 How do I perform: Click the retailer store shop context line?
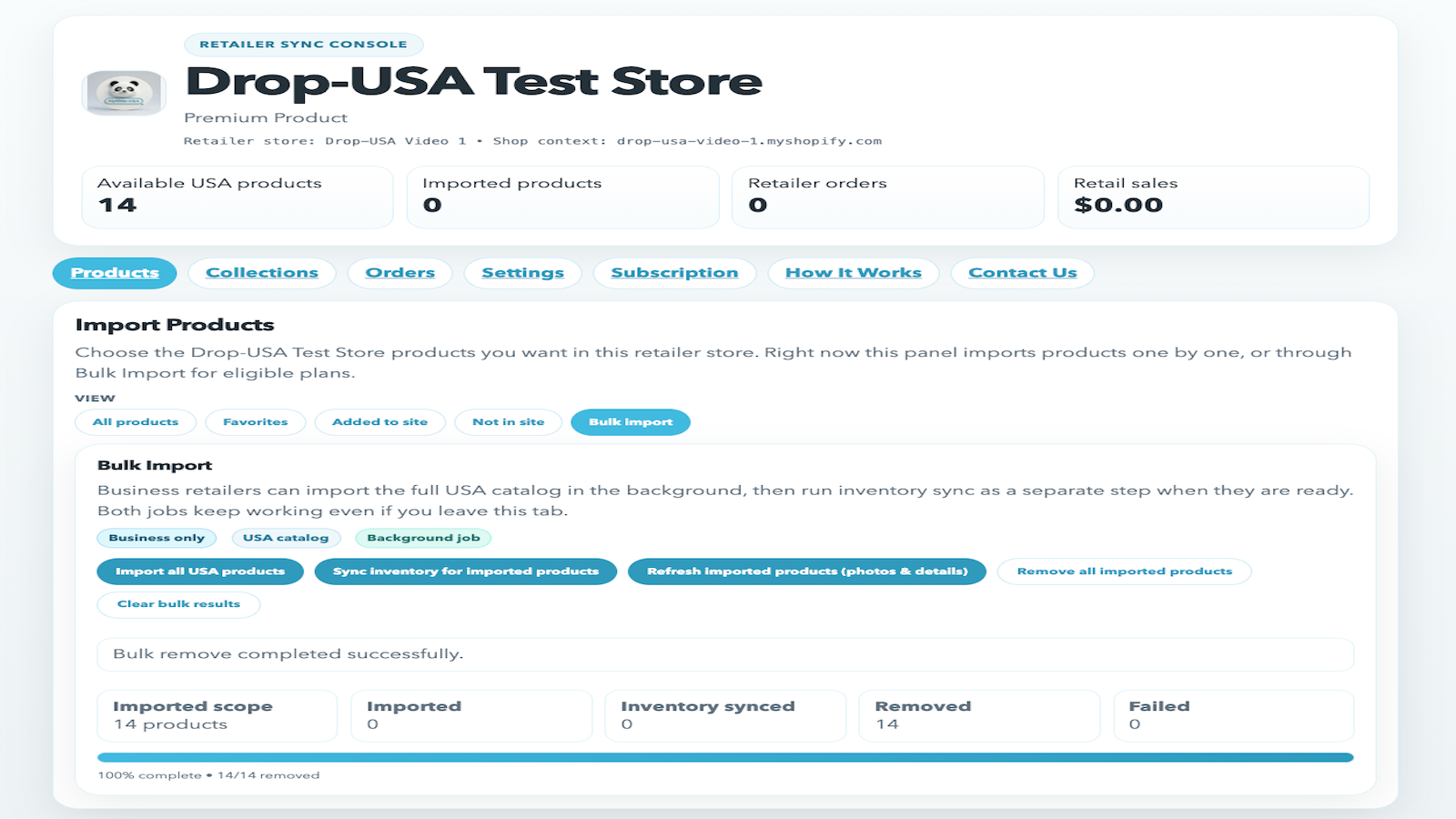tap(532, 141)
